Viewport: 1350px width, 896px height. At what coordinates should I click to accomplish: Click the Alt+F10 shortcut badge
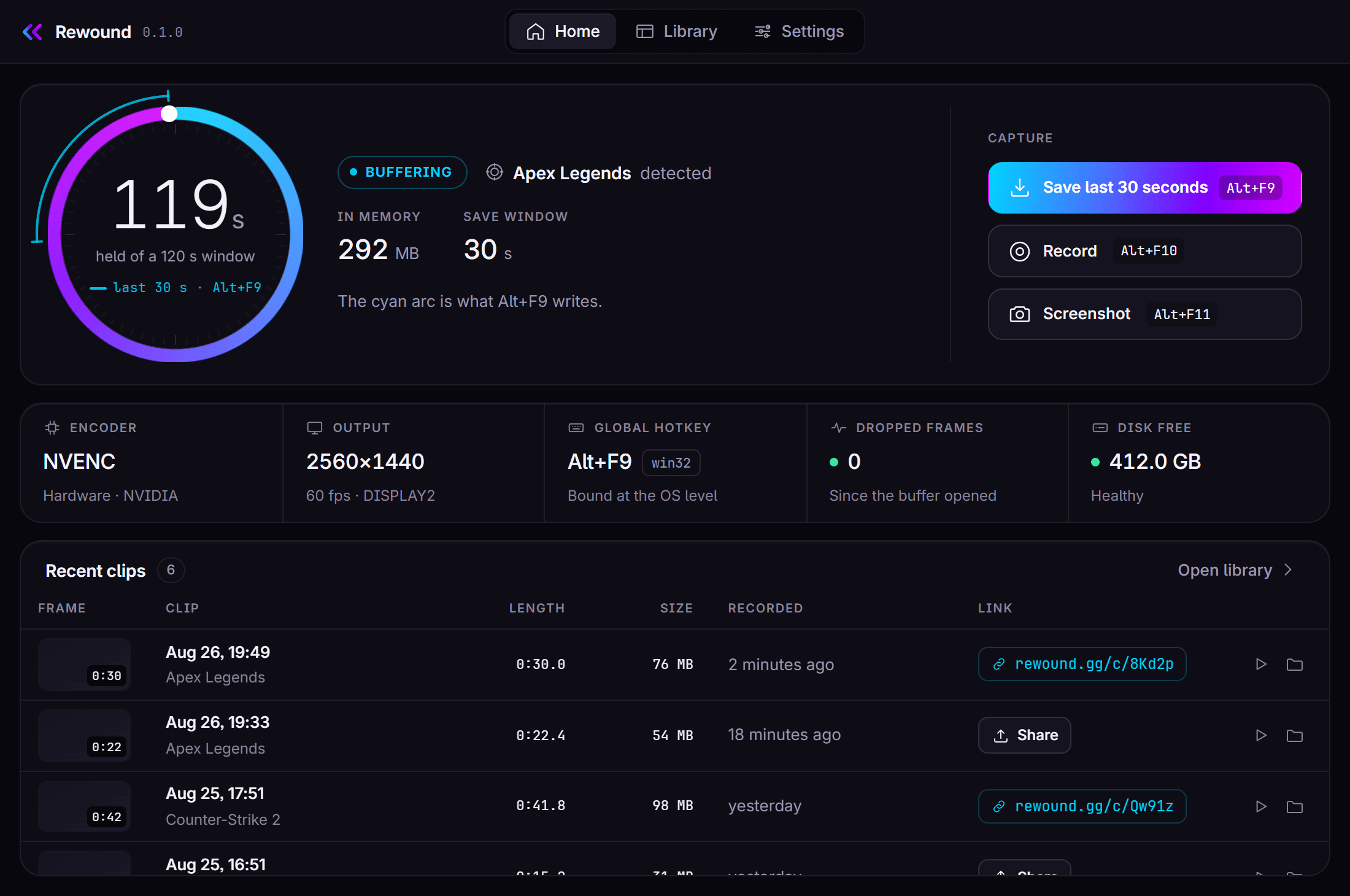(x=1149, y=251)
